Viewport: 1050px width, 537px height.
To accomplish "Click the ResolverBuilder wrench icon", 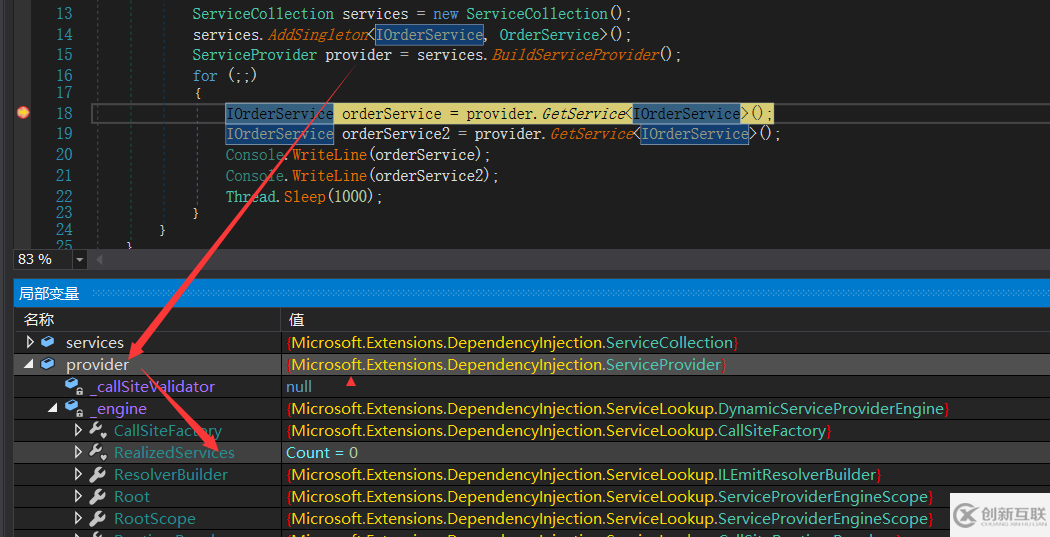I will pos(98,475).
